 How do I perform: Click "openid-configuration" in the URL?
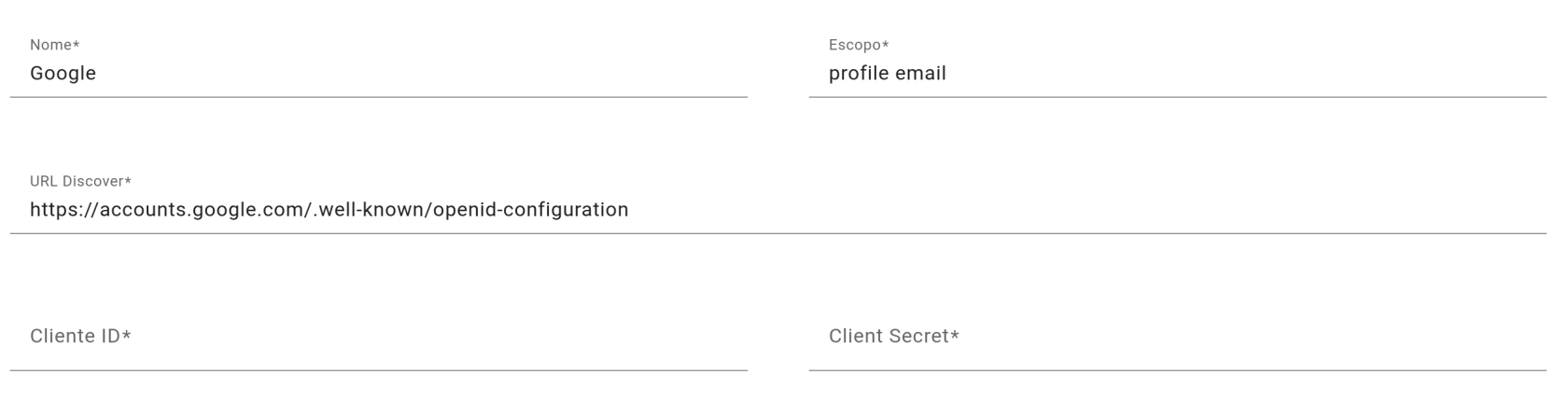click(x=533, y=210)
